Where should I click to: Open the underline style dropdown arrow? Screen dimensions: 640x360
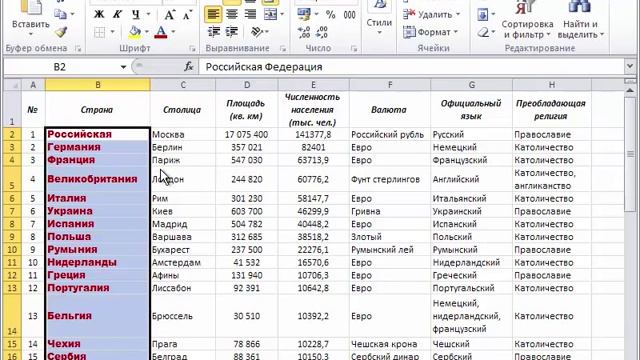(148, 15)
